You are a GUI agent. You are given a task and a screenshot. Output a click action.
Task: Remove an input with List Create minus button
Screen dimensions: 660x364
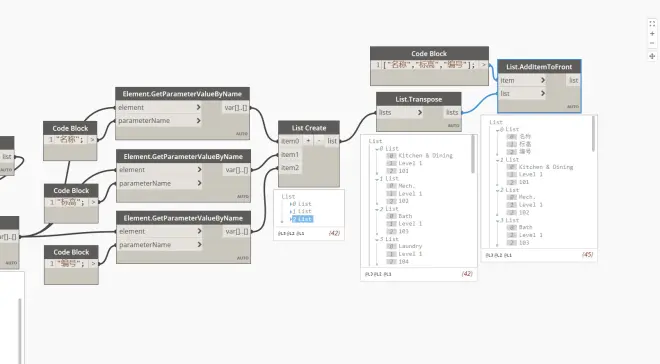(319, 141)
